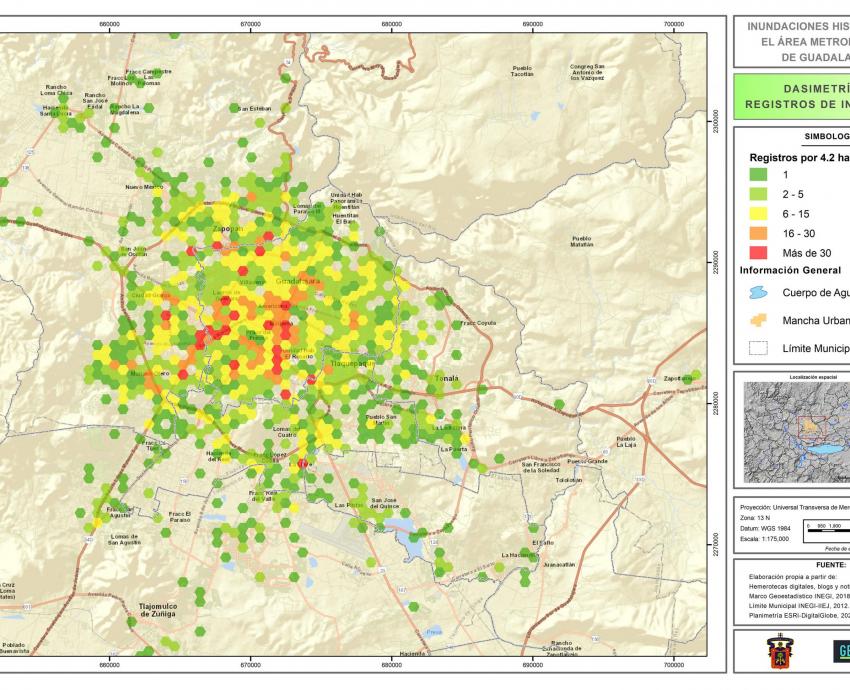Click the Las Pintas label
The width and height of the screenshot is (850, 690).
[x=349, y=505]
